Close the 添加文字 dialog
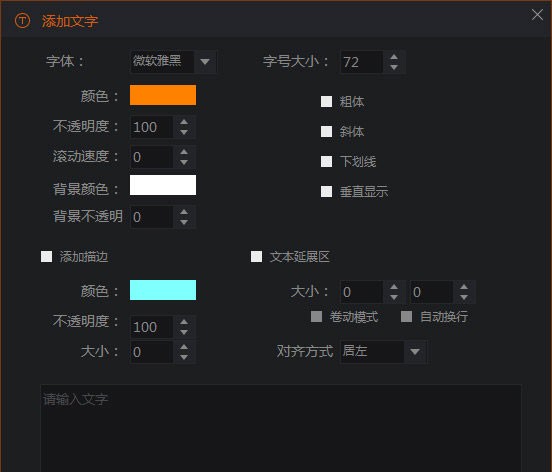This screenshot has width=552, height=472. pyautogui.click(x=537, y=15)
